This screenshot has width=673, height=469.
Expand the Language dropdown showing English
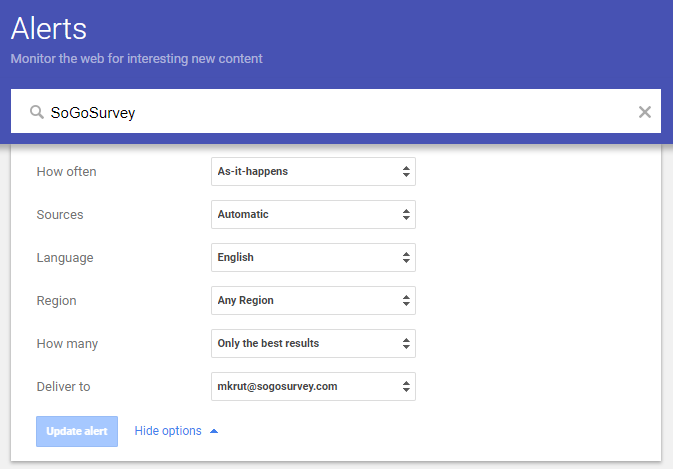(x=313, y=257)
